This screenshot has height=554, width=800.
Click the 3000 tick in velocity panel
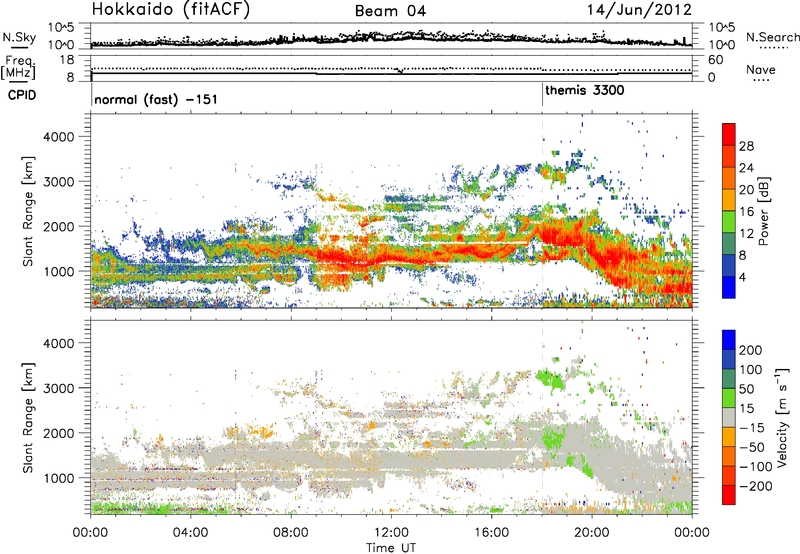coord(58,388)
